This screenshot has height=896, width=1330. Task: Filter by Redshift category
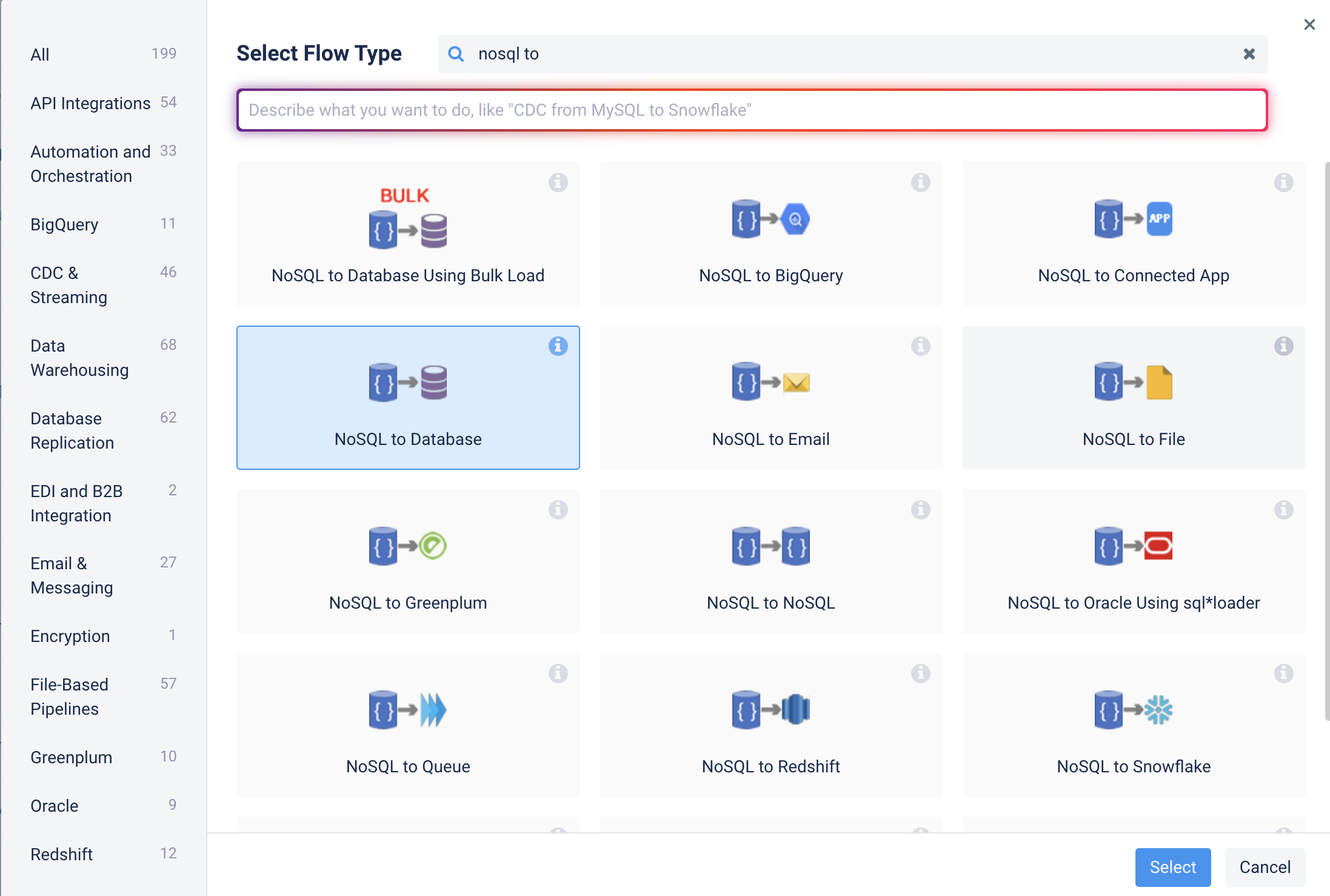(x=103, y=854)
